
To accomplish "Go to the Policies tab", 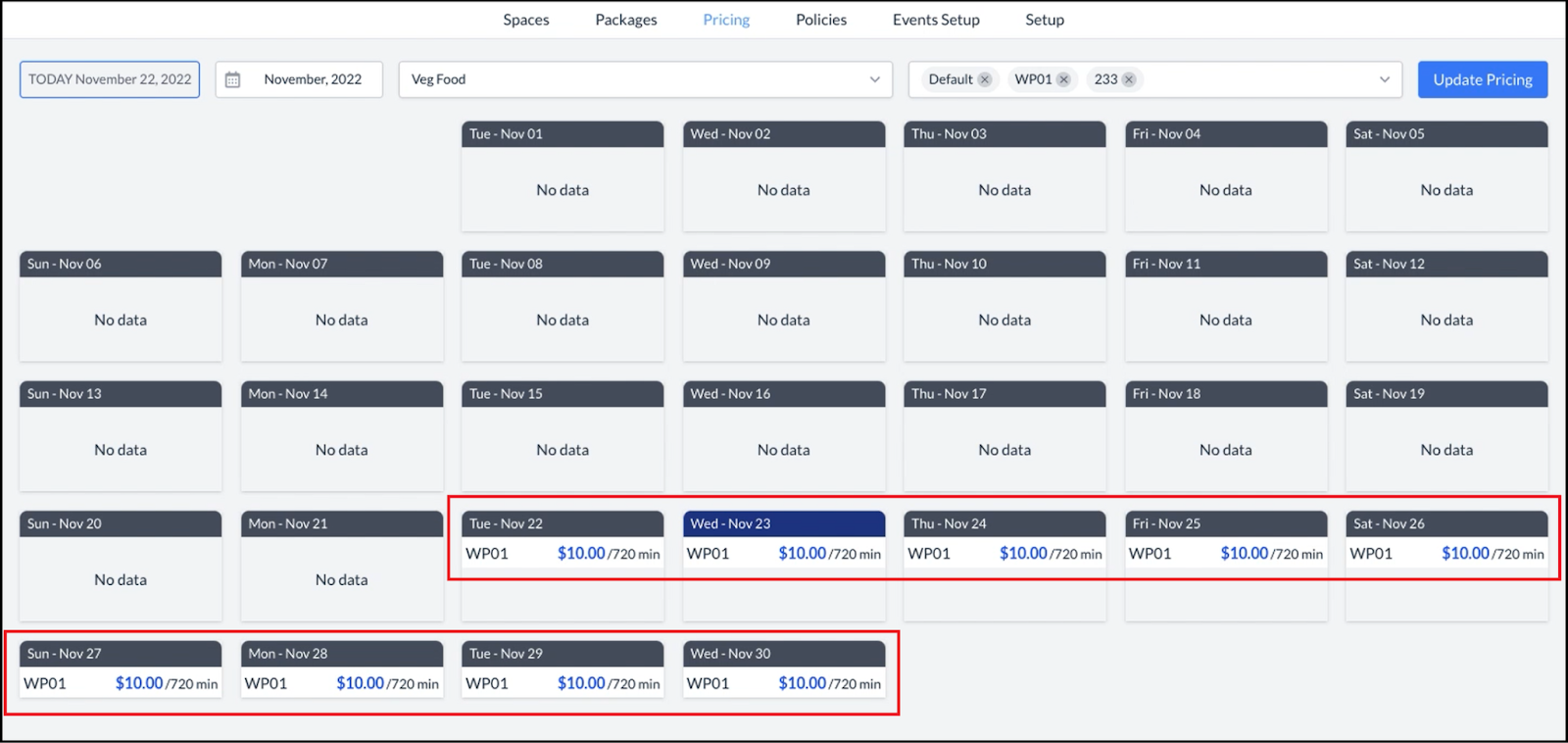I will (821, 20).
